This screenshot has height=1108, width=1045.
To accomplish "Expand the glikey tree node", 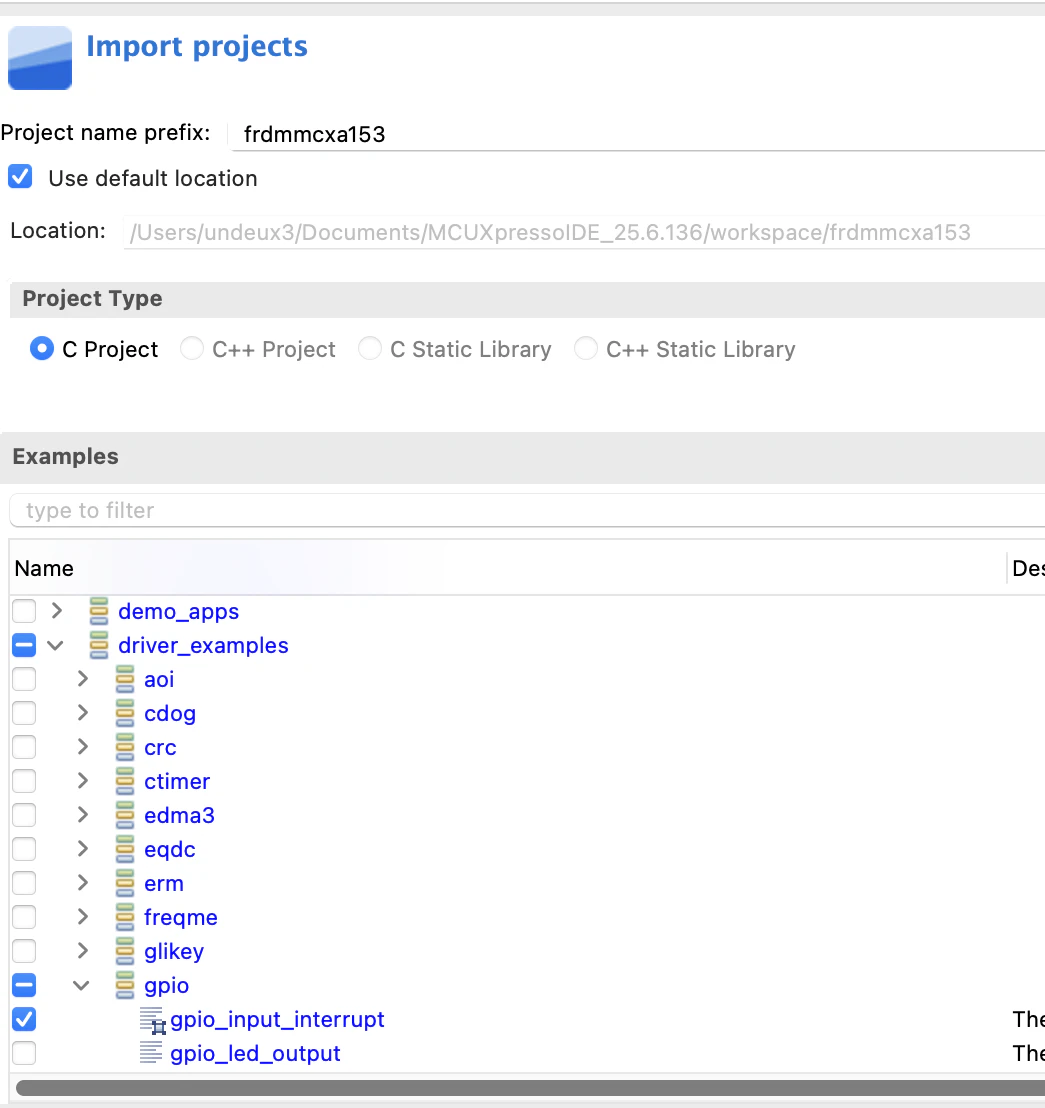I will [83, 950].
